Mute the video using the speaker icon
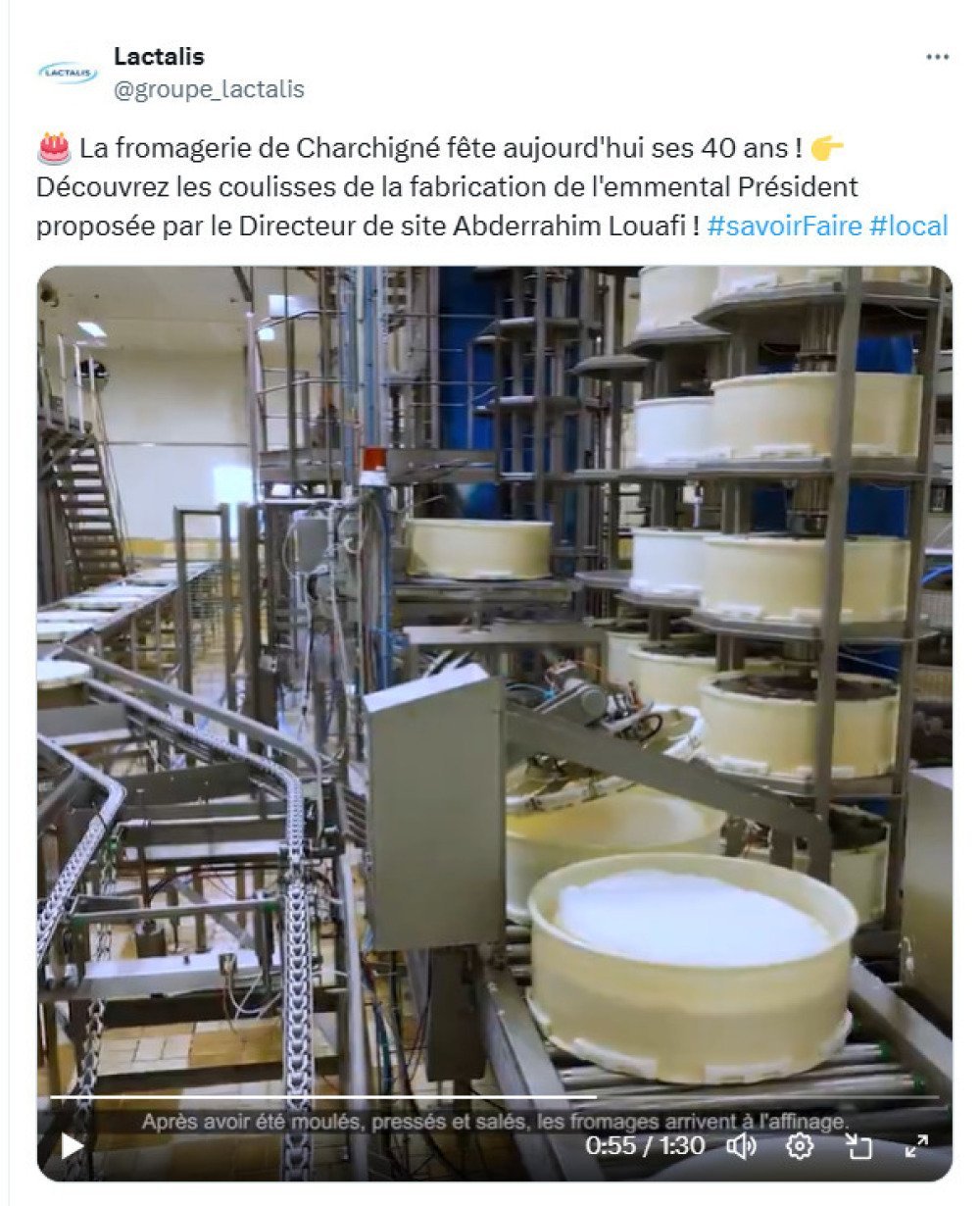This screenshot has height=1206, width=980. tap(741, 1145)
